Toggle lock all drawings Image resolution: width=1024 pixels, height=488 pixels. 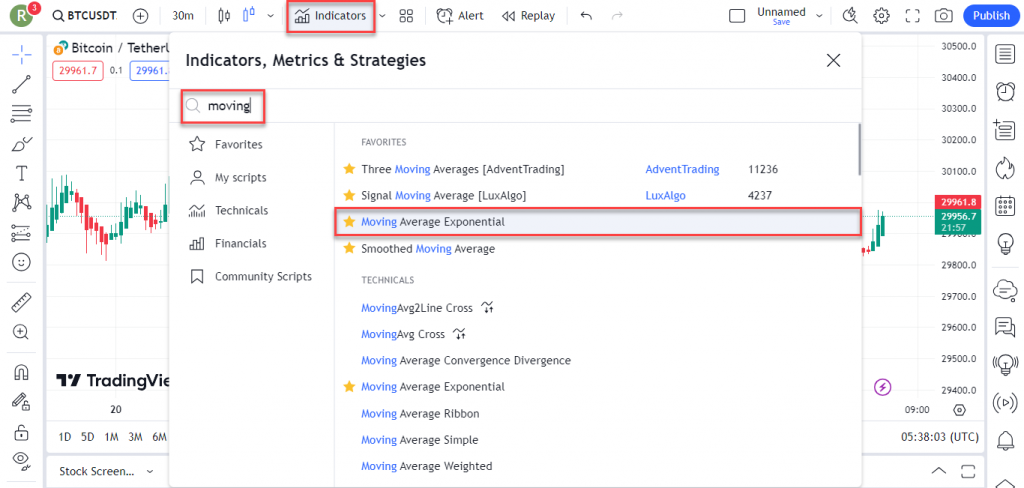(x=22, y=431)
